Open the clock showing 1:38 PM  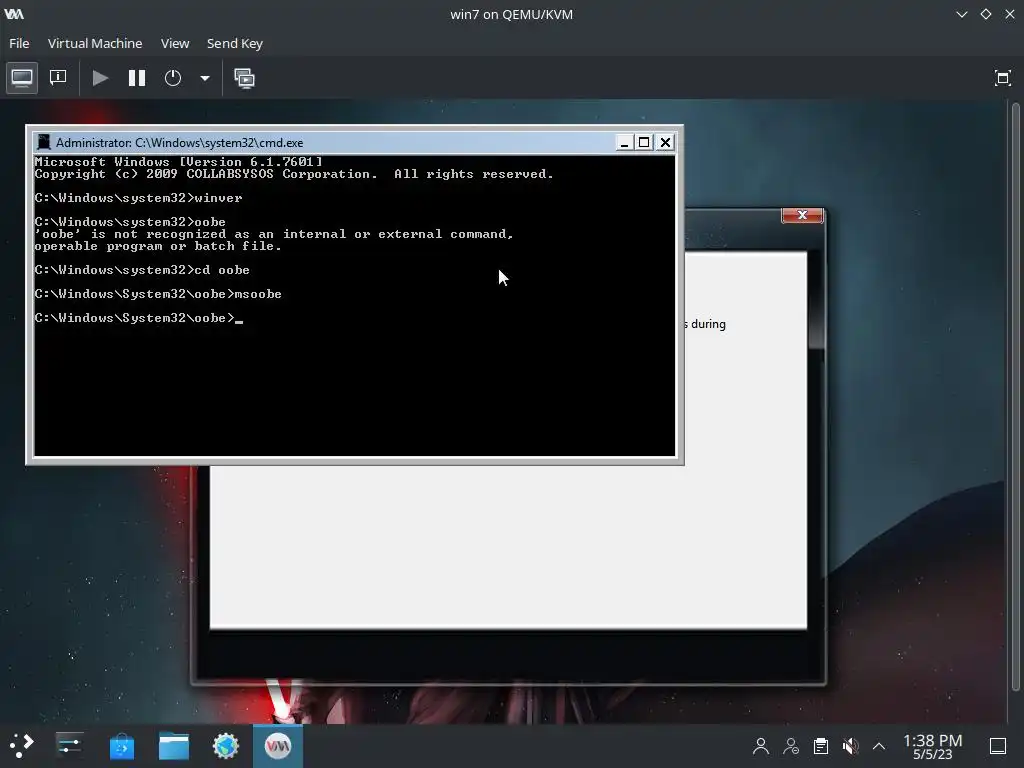pyautogui.click(x=933, y=746)
